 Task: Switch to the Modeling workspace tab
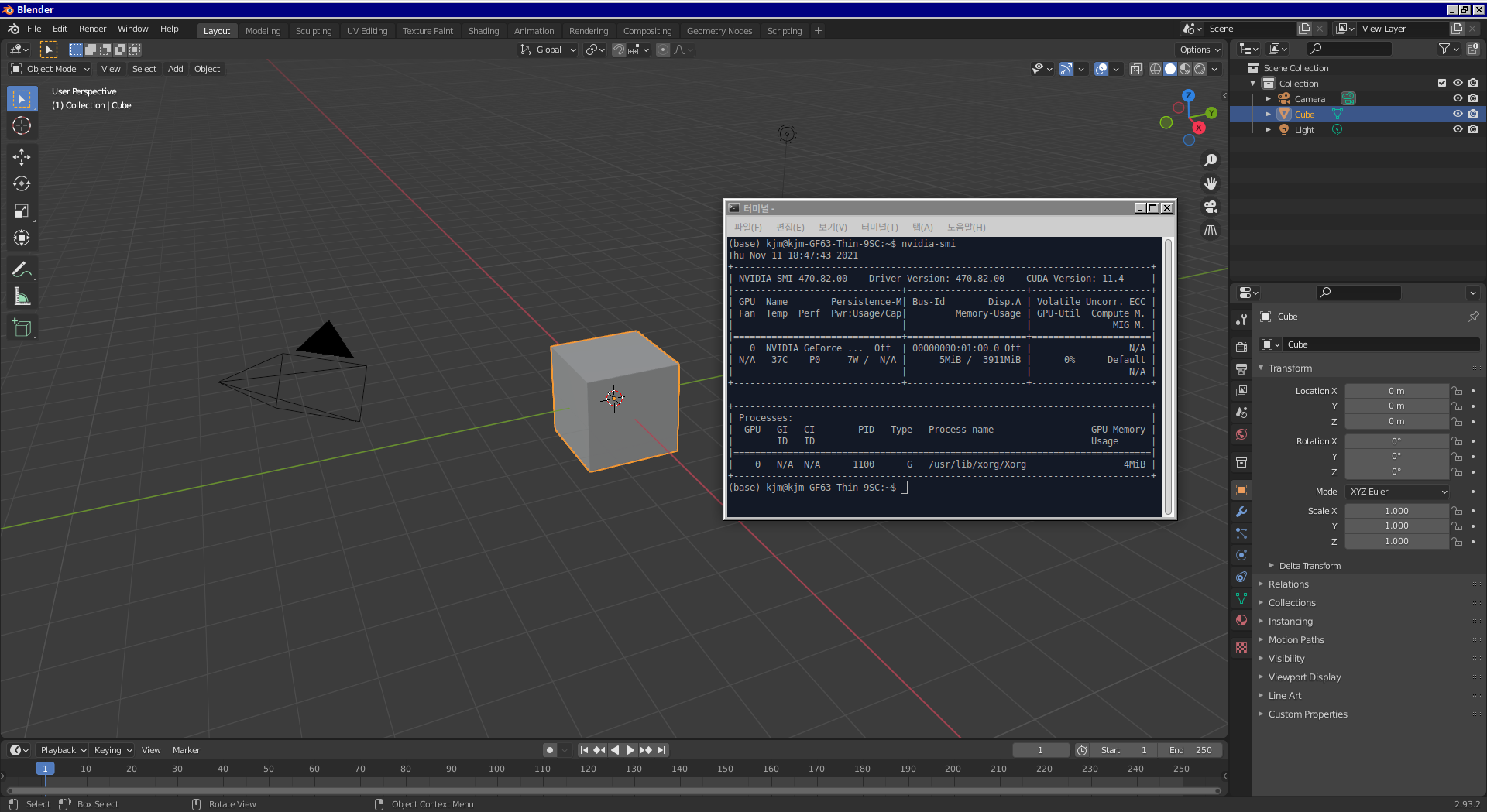pyautogui.click(x=263, y=31)
